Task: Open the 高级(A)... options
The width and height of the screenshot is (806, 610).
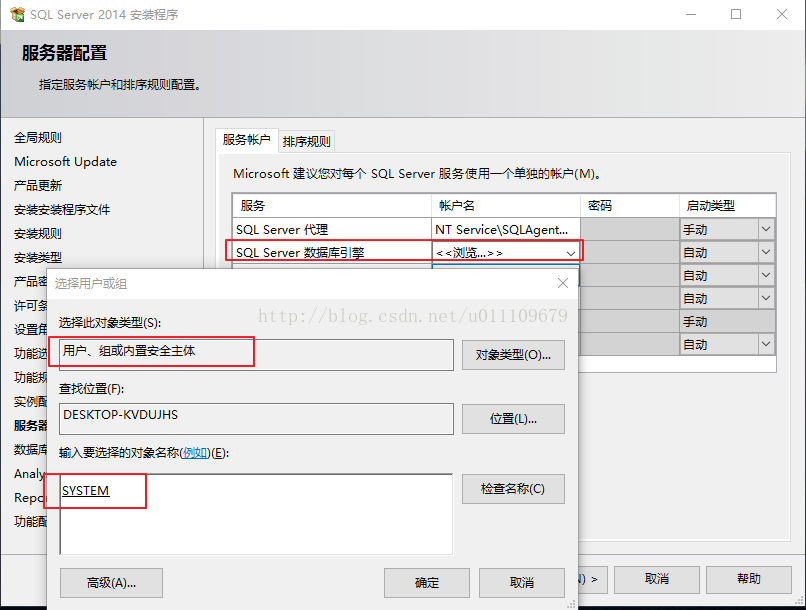Action: click(x=111, y=583)
